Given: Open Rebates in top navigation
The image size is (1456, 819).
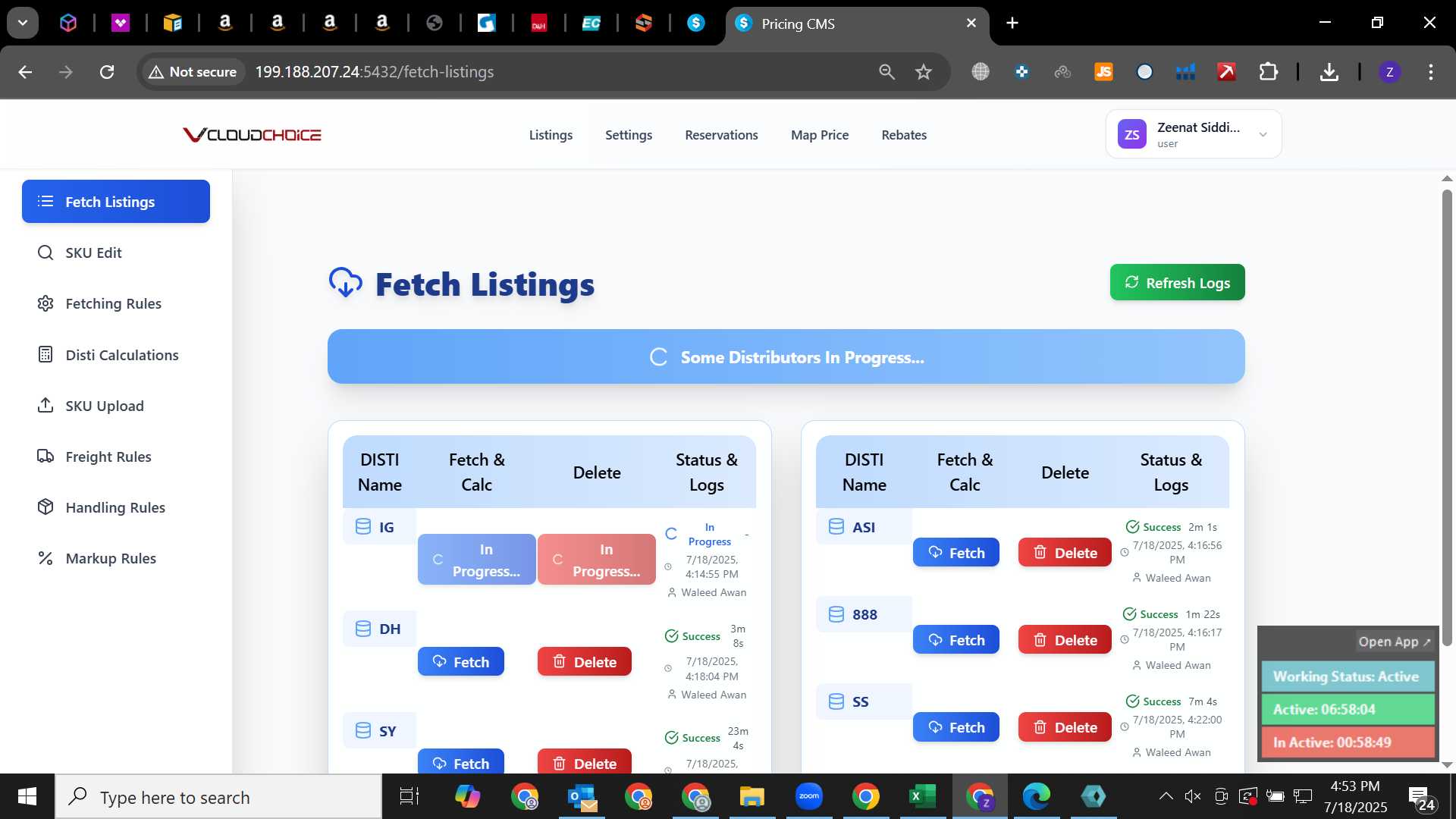Looking at the screenshot, I should point(904,135).
